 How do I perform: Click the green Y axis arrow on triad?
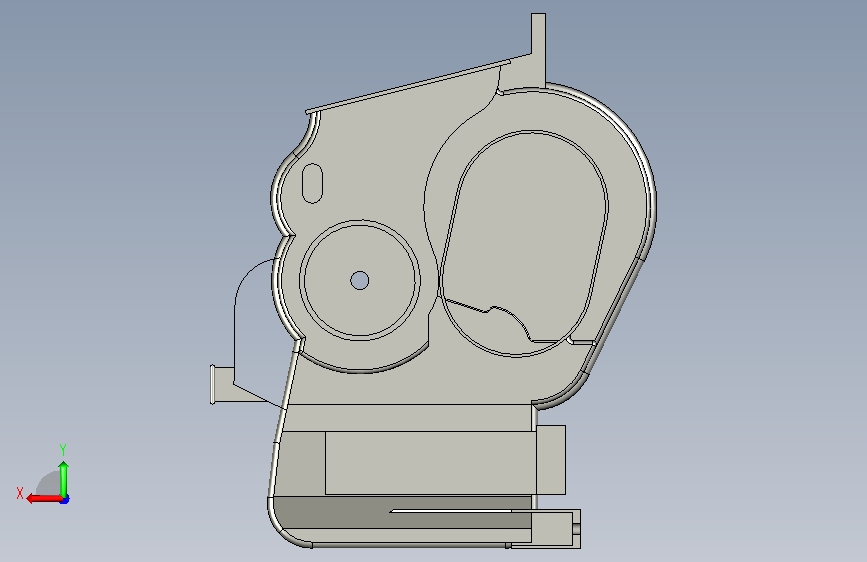(64, 480)
